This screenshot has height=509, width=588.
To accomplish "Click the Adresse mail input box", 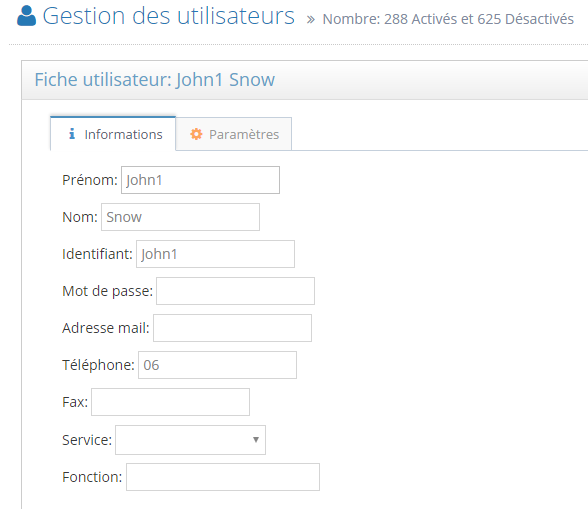I will pos(232,328).
